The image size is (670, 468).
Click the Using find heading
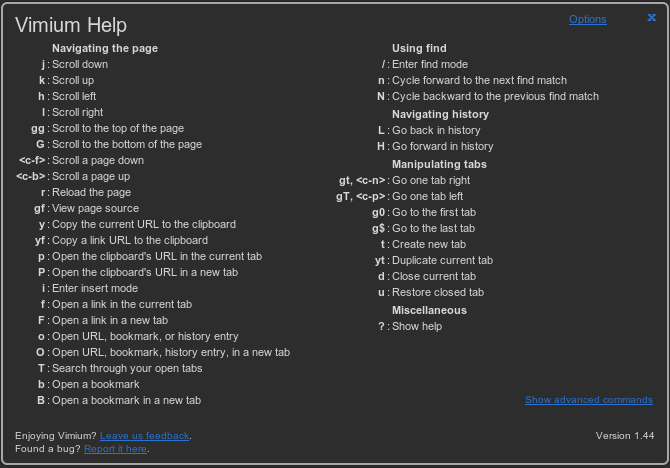click(x=419, y=48)
